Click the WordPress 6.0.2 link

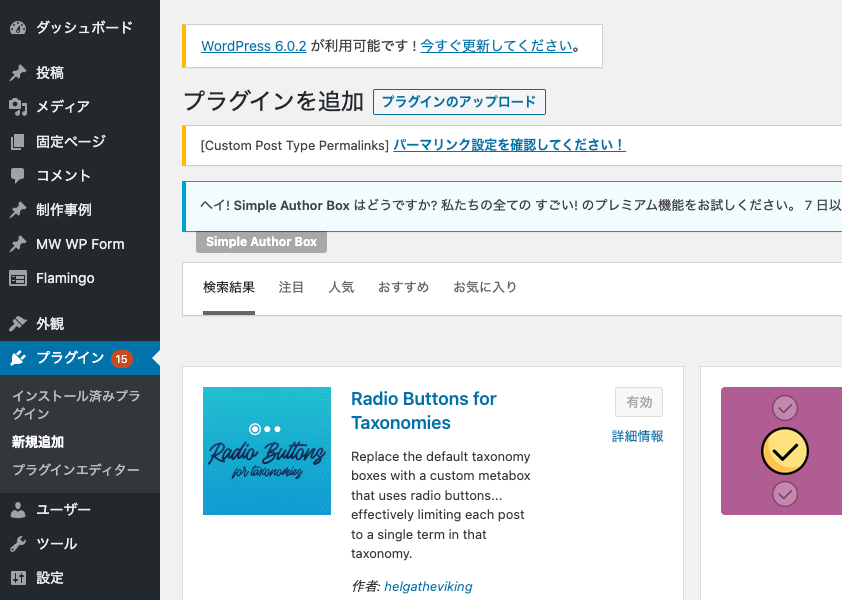tap(253, 46)
